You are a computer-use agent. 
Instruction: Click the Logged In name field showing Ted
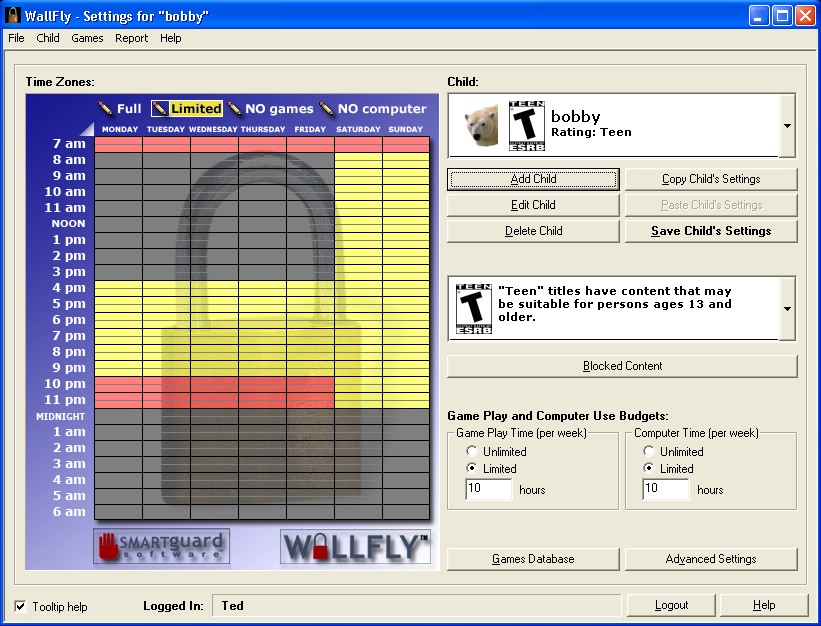[x=416, y=606]
